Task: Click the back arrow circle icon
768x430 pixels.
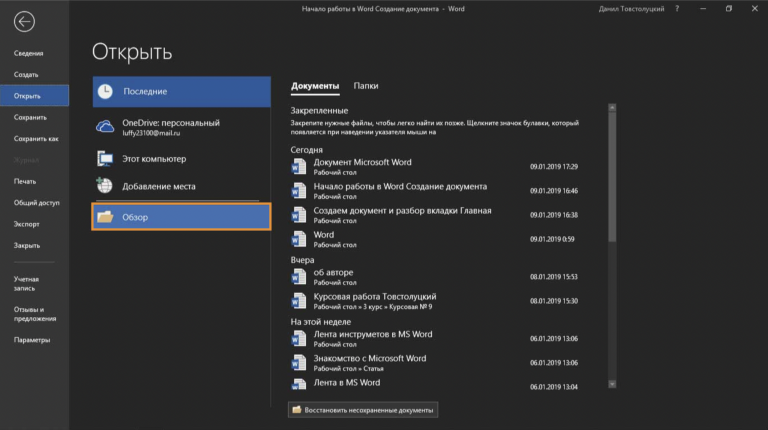Action: click(24, 22)
